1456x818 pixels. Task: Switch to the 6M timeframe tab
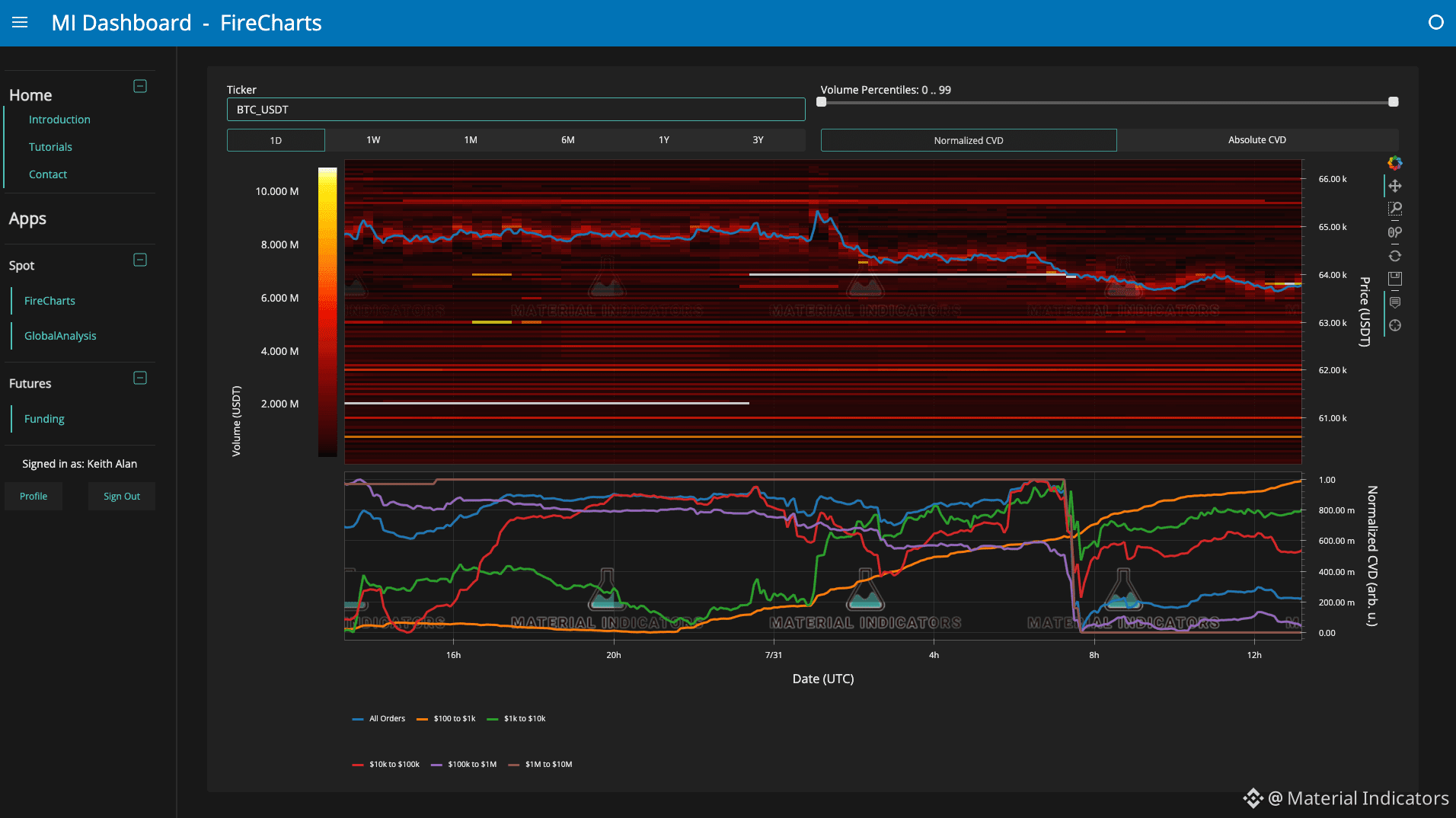(x=568, y=140)
